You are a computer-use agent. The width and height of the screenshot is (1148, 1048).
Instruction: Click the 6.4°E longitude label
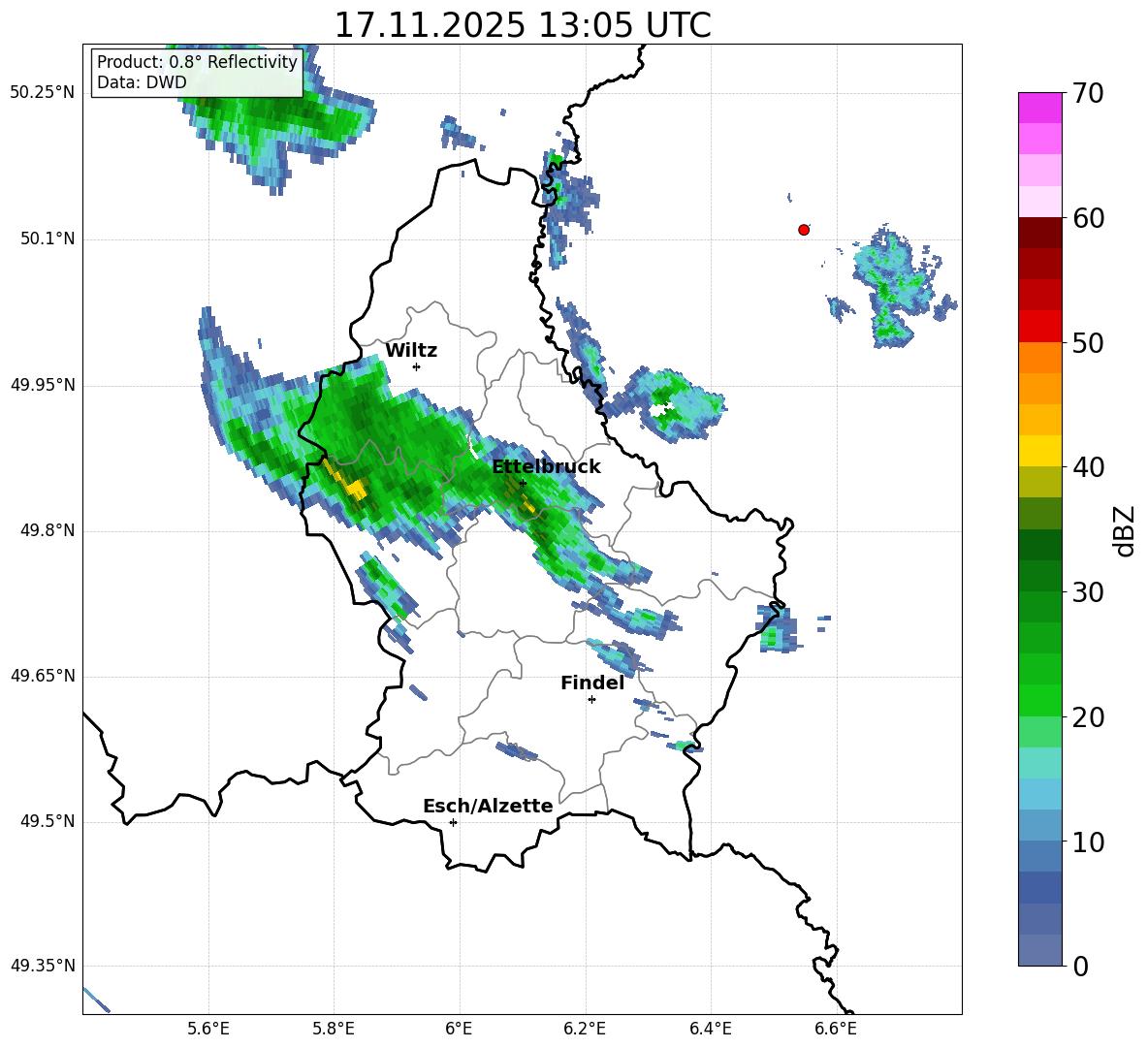tap(710, 1030)
